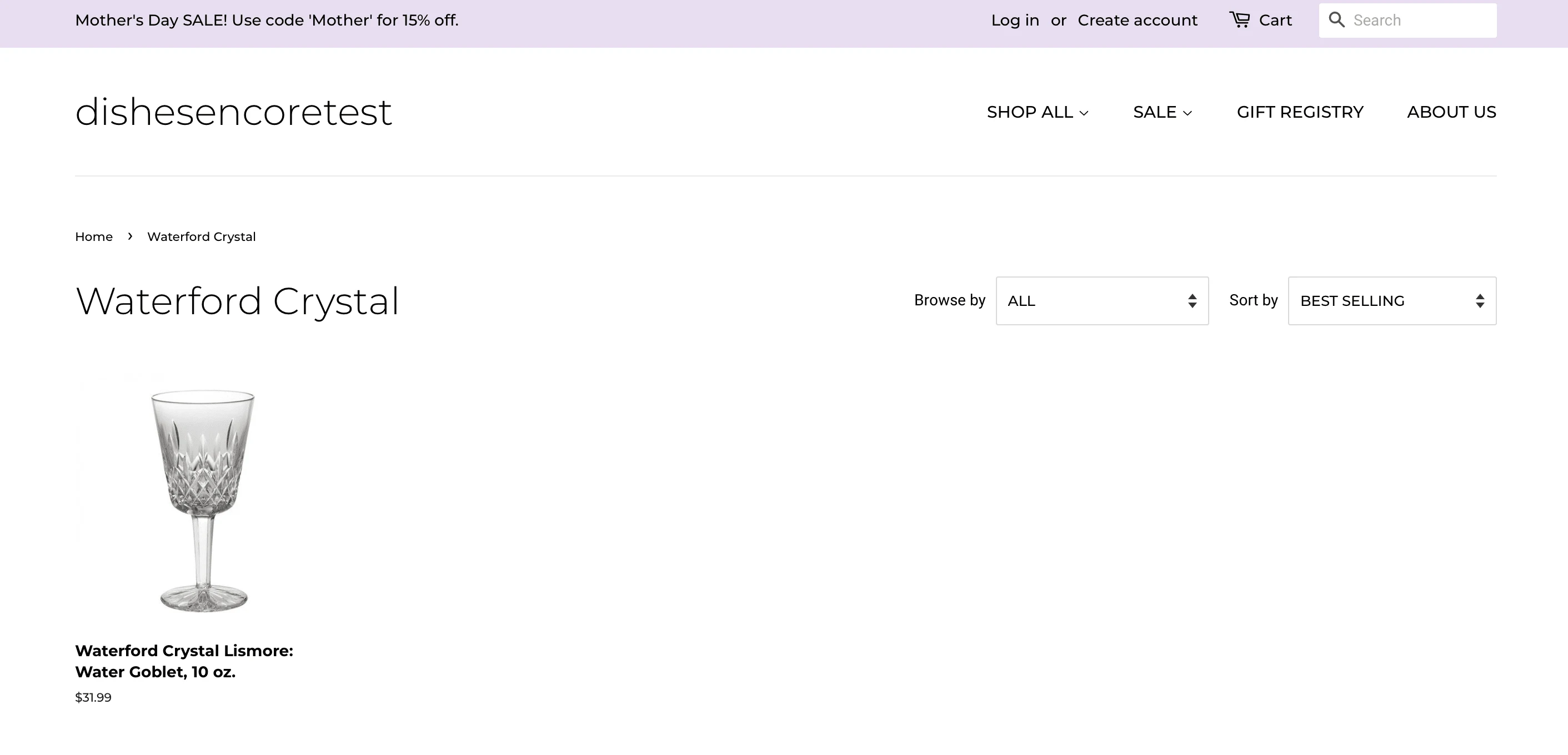Image resolution: width=1568 pixels, height=755 pixels.
Task: Open the Cart link text
Action: (1275, 20)
